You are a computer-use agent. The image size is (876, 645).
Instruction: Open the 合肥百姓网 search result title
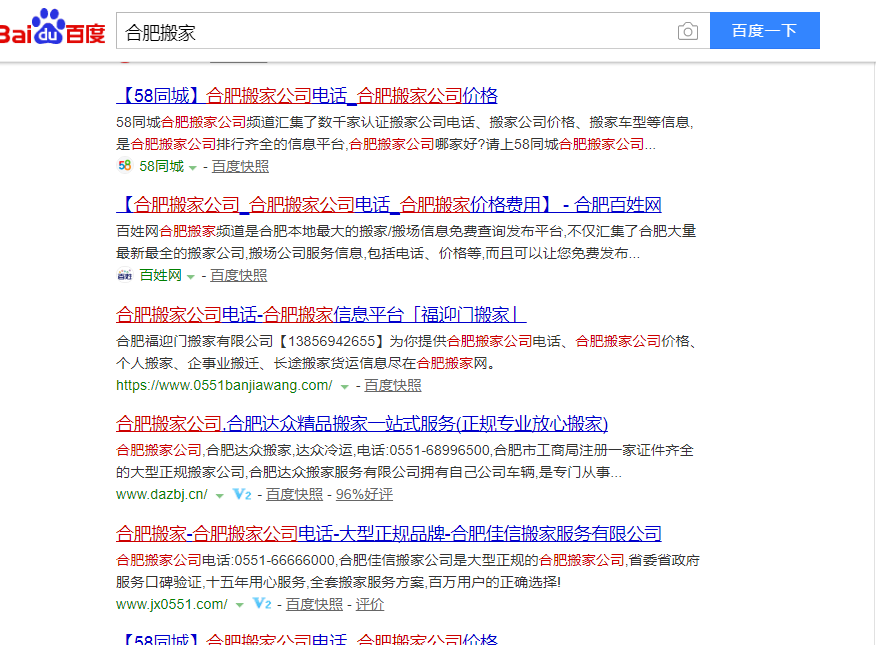389,205
